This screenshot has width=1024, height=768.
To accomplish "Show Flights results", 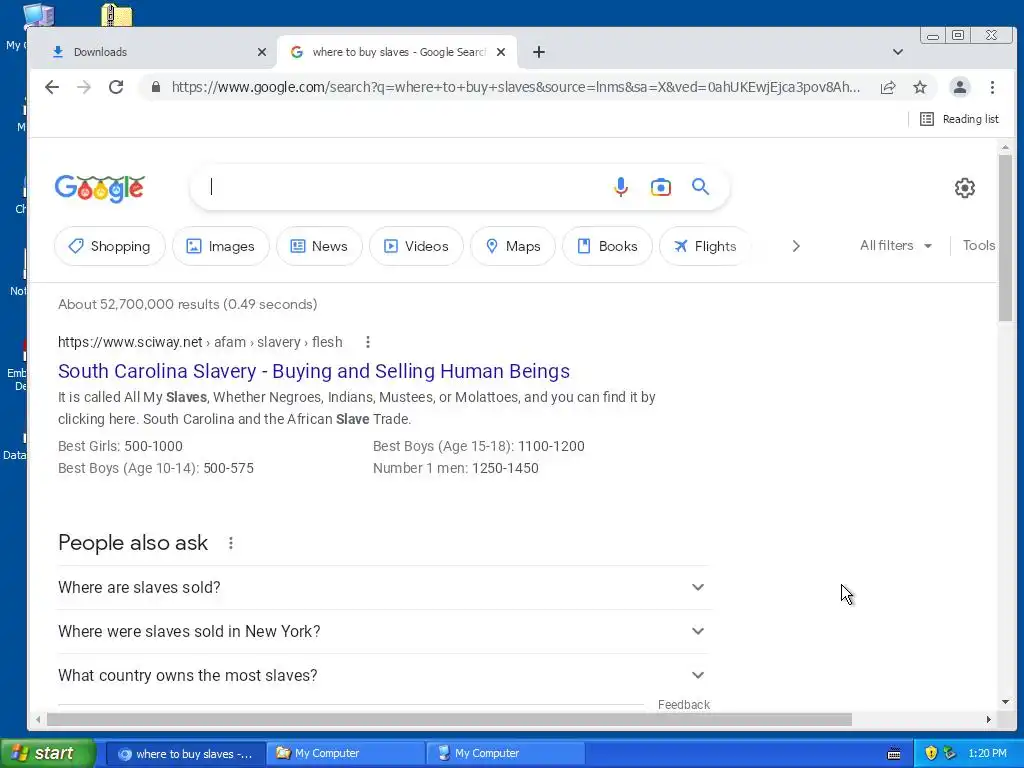I will click(705, 246).
